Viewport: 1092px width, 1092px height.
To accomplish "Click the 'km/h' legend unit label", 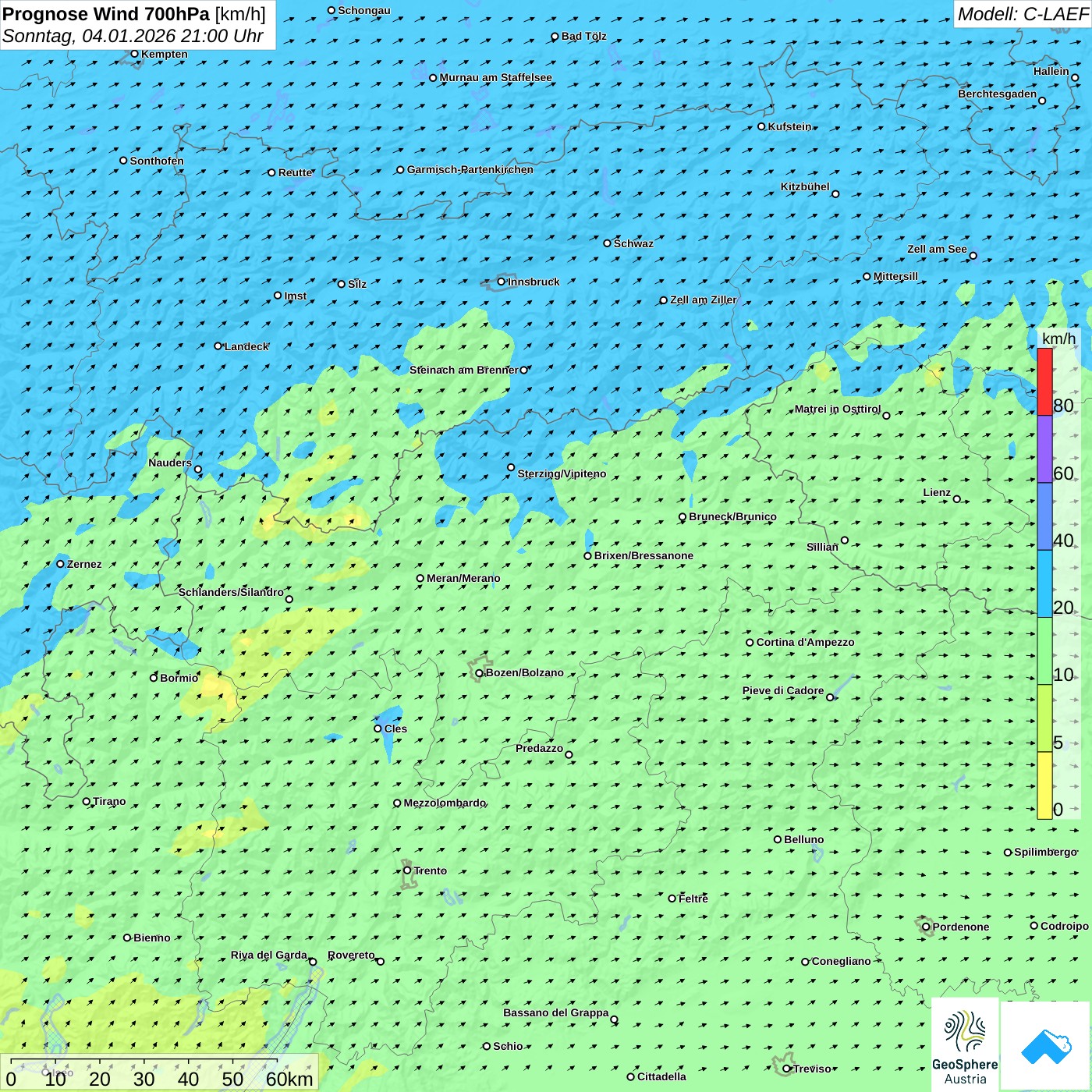I will click(1058, 339).
